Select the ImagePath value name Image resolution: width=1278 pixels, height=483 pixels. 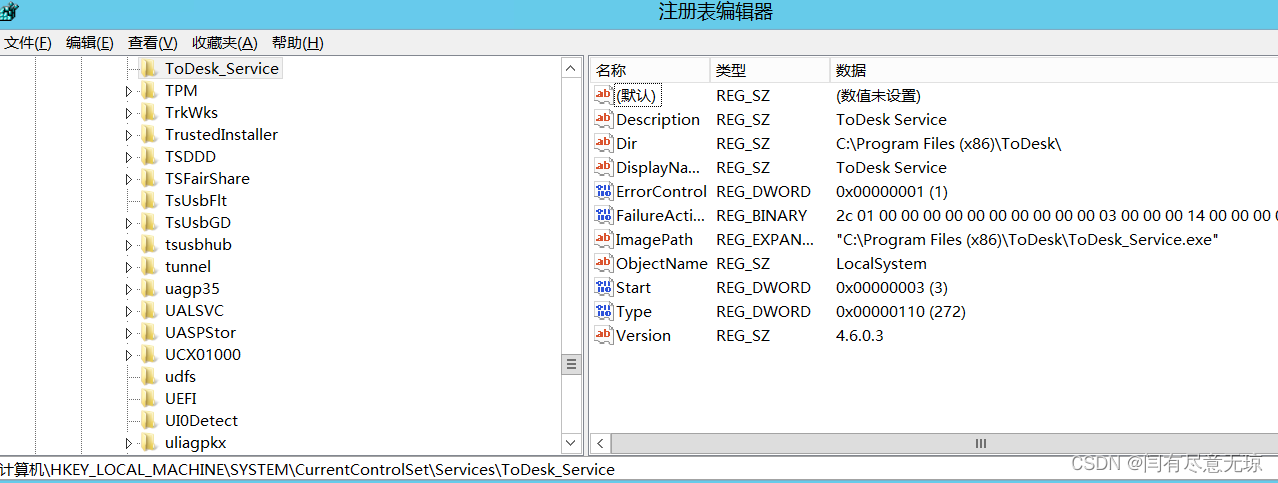[655, 239]
